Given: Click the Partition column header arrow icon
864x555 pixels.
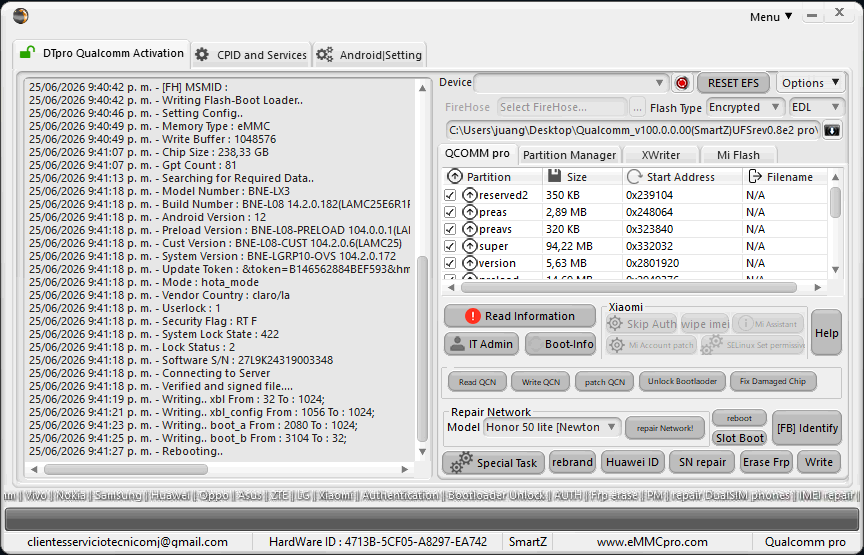Looking at the screenshot, I should point(455,176).
